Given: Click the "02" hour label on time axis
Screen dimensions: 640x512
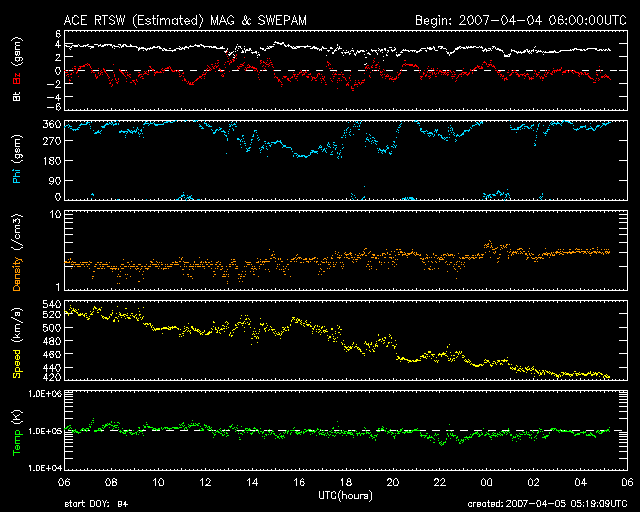Looking at the screenshot, I should point(533,483).
